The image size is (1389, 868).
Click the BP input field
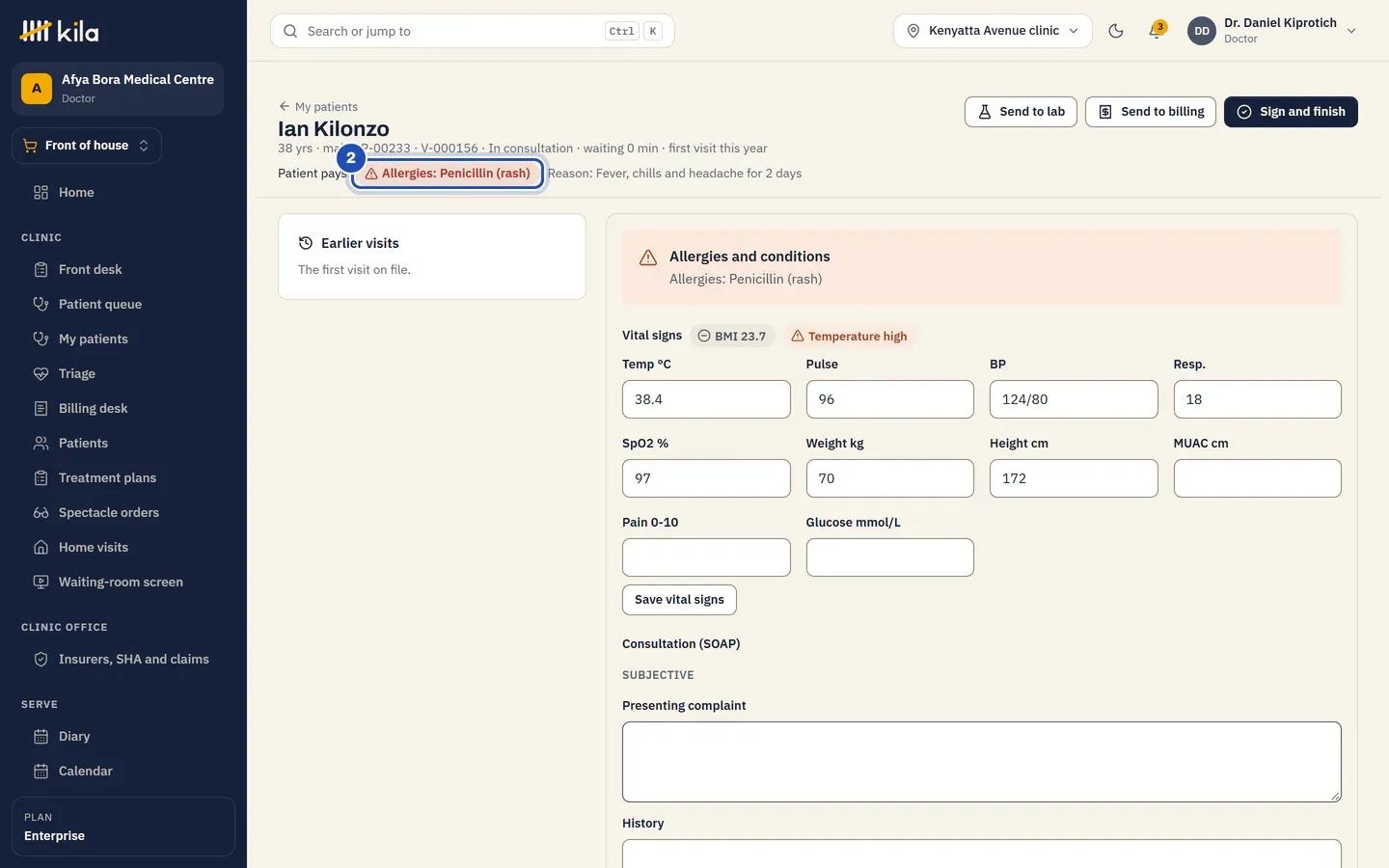(x=1074, y=399)
